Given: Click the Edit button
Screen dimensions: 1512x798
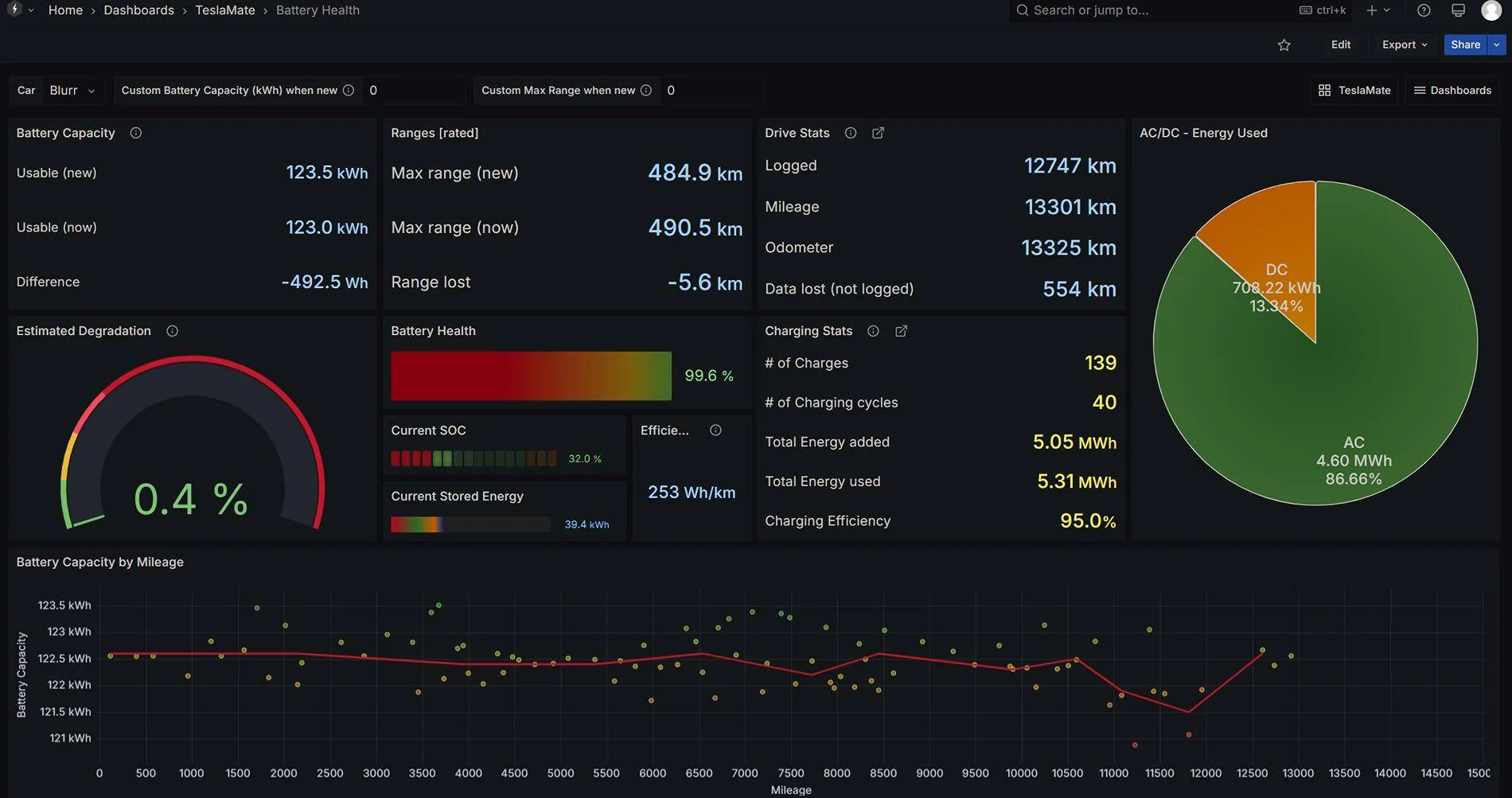Looking at the screenshot, I should pos(1341,45).
